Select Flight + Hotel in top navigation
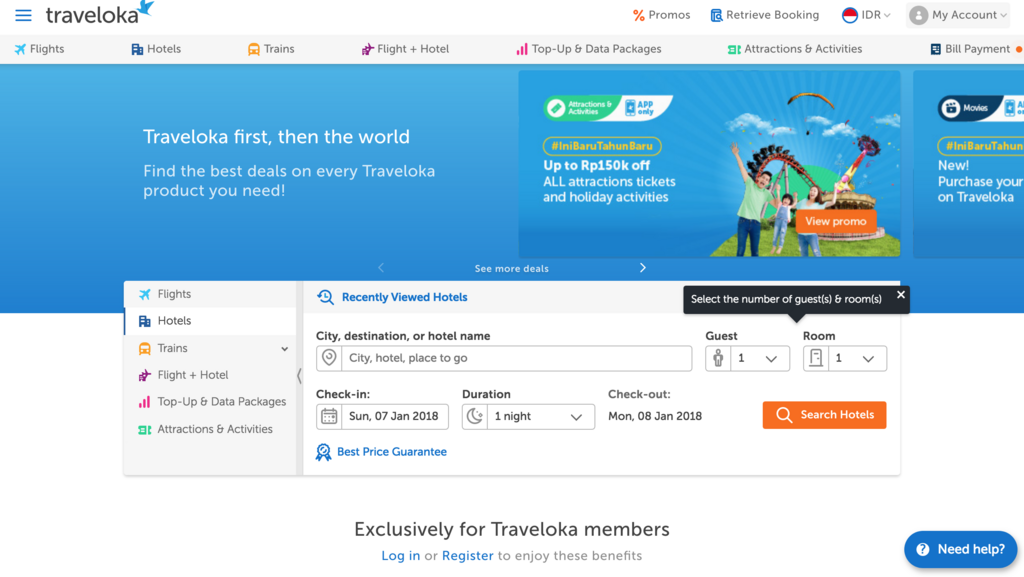Image resolution: width=1024 pixels, height=577 pixels. (406, 49)
